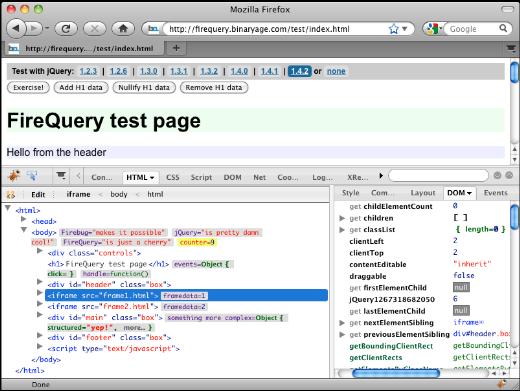This screenshot has height=391, width=520.
Task: Click the page vertical scrollbar thumb
Action: coord(514,71)
